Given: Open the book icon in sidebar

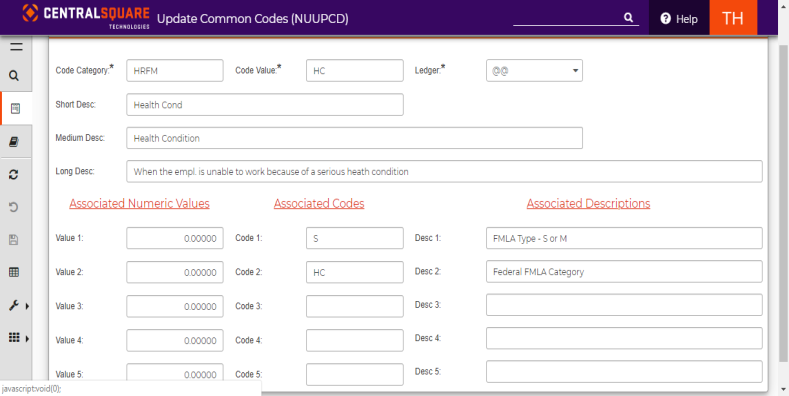Looking at the screenshot, I should pos(14,142).
